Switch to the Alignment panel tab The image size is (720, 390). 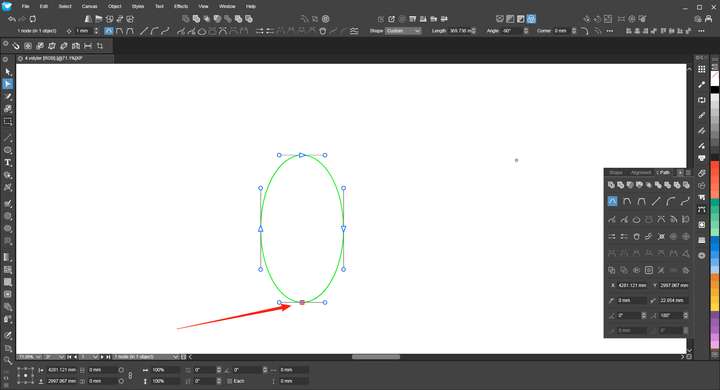tap(641, 173)
